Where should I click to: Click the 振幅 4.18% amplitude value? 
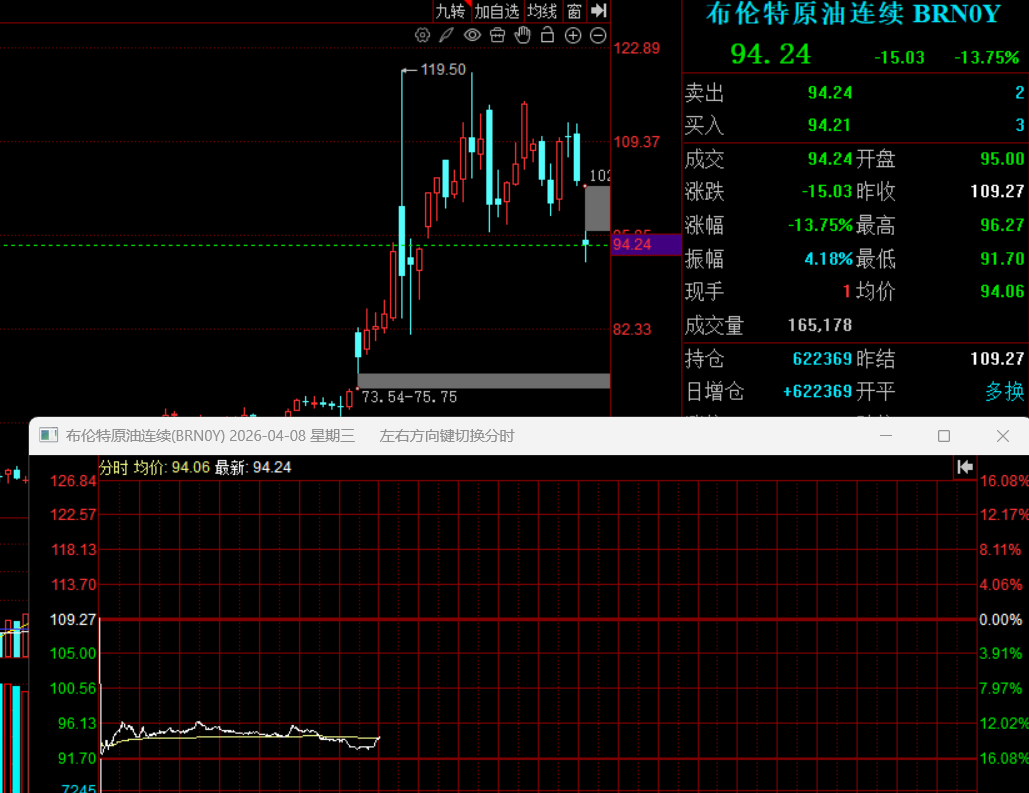(x=828, y=259)
